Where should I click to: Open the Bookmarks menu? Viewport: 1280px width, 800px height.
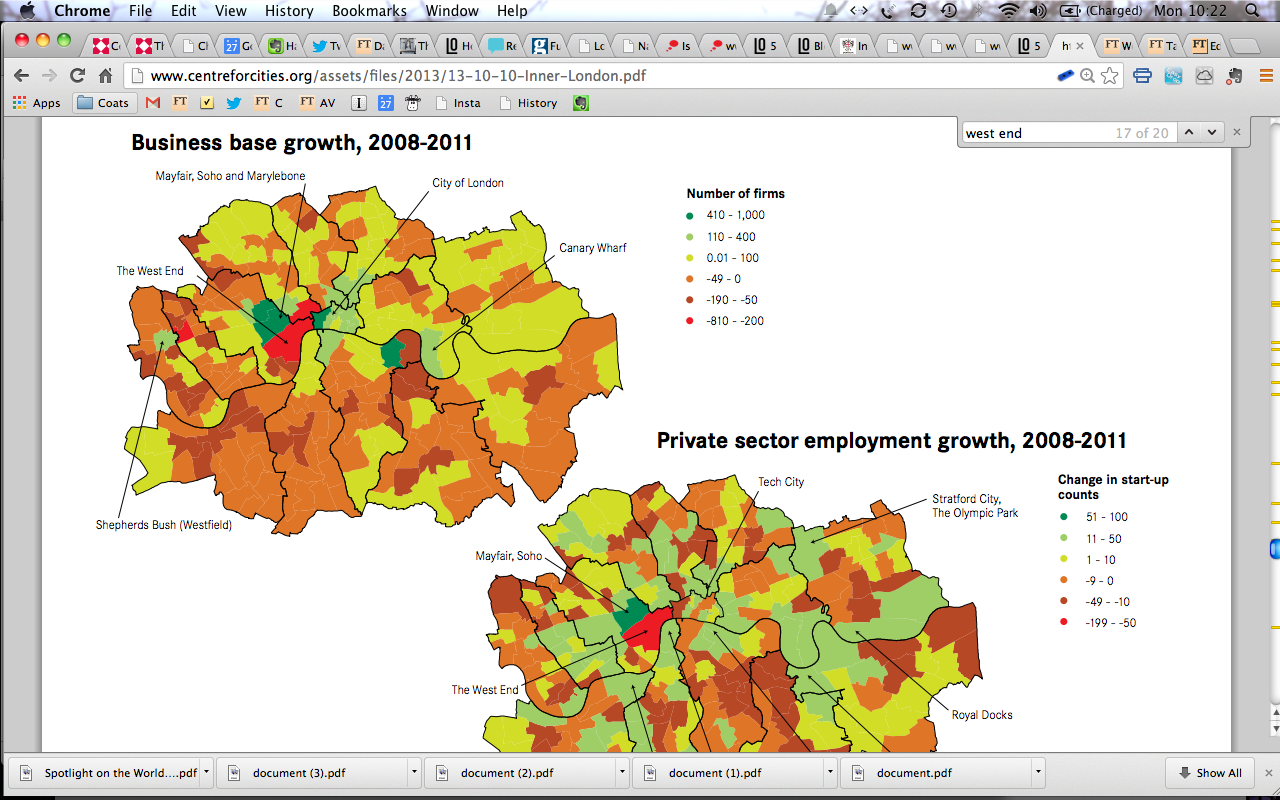click(369, 11)
